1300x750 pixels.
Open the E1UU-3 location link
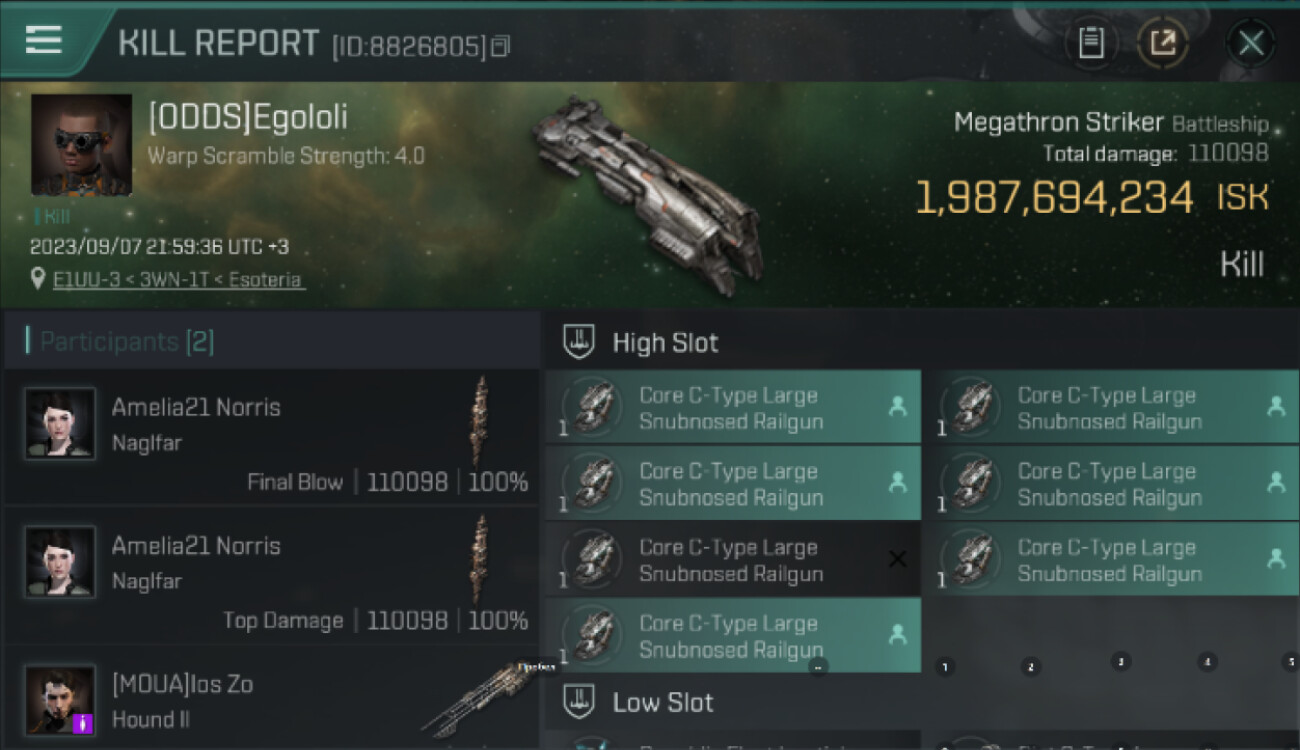179,280
